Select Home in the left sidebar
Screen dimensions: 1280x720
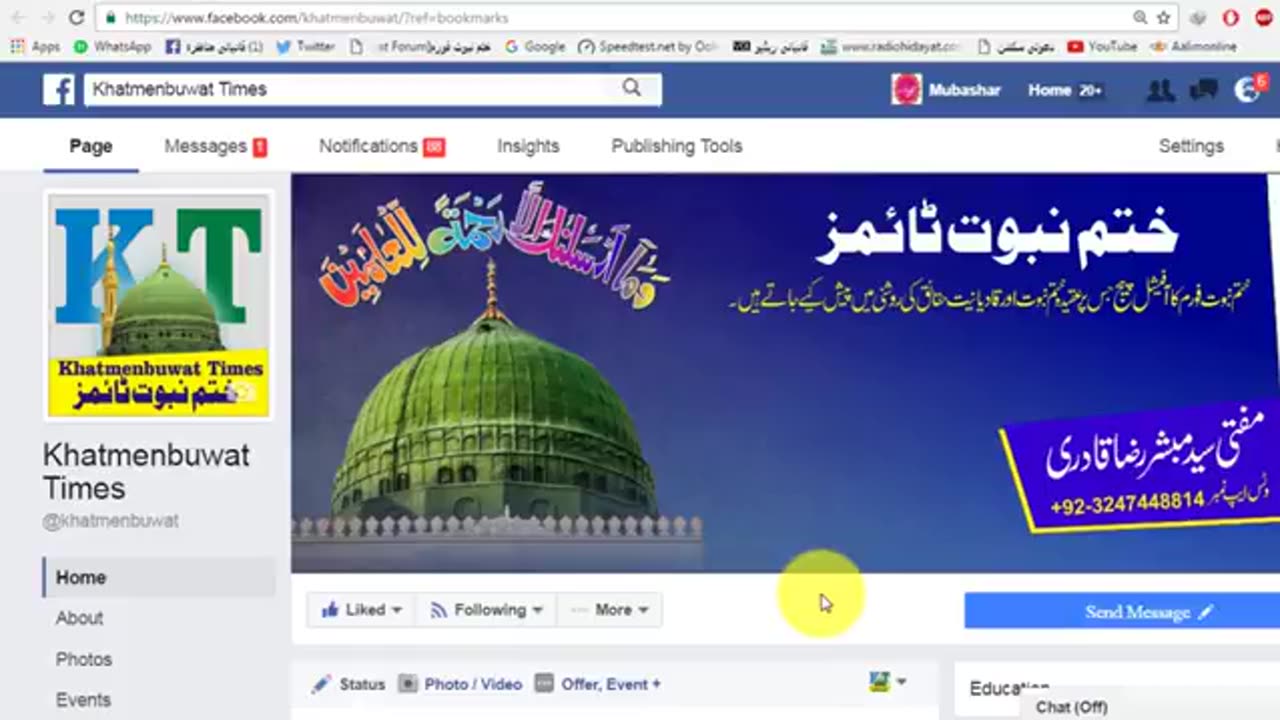point(159,577)
